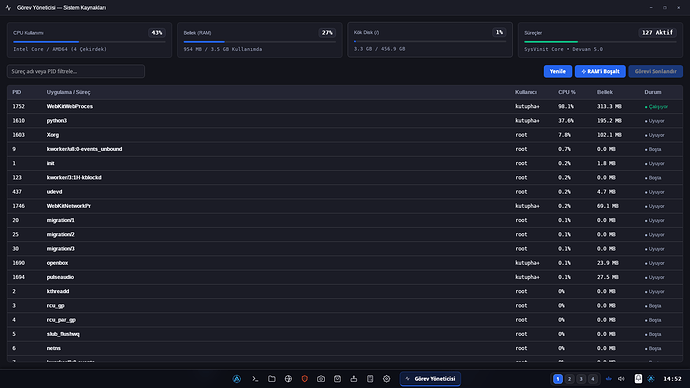Click the RAM'i Boşalt button

coord(600,71)
